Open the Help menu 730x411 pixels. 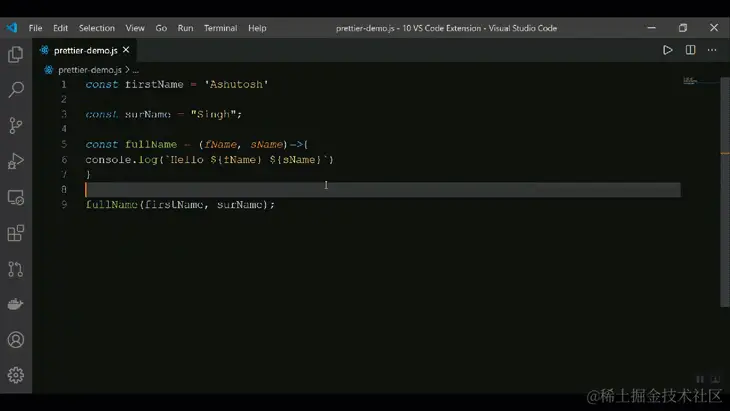tap(257, 28)
